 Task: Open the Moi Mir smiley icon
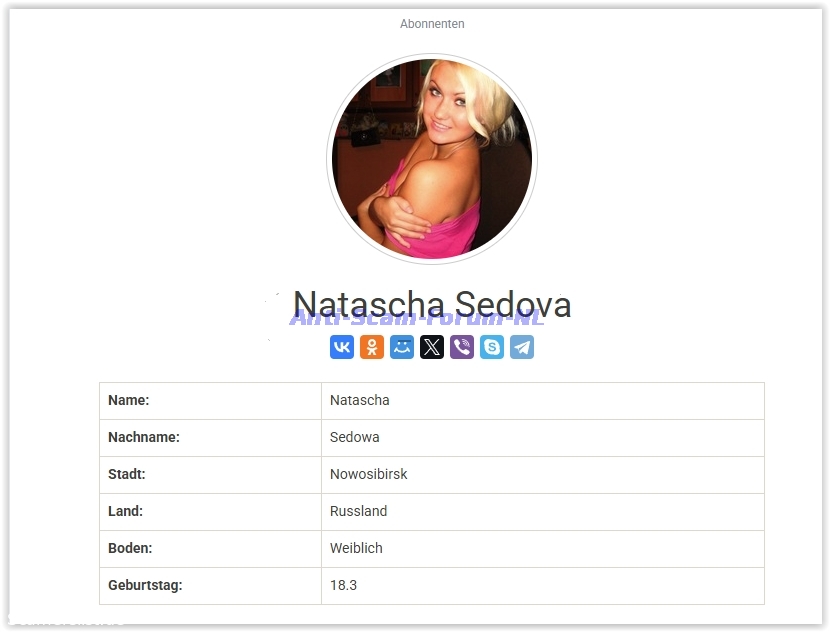click(402, 347)
